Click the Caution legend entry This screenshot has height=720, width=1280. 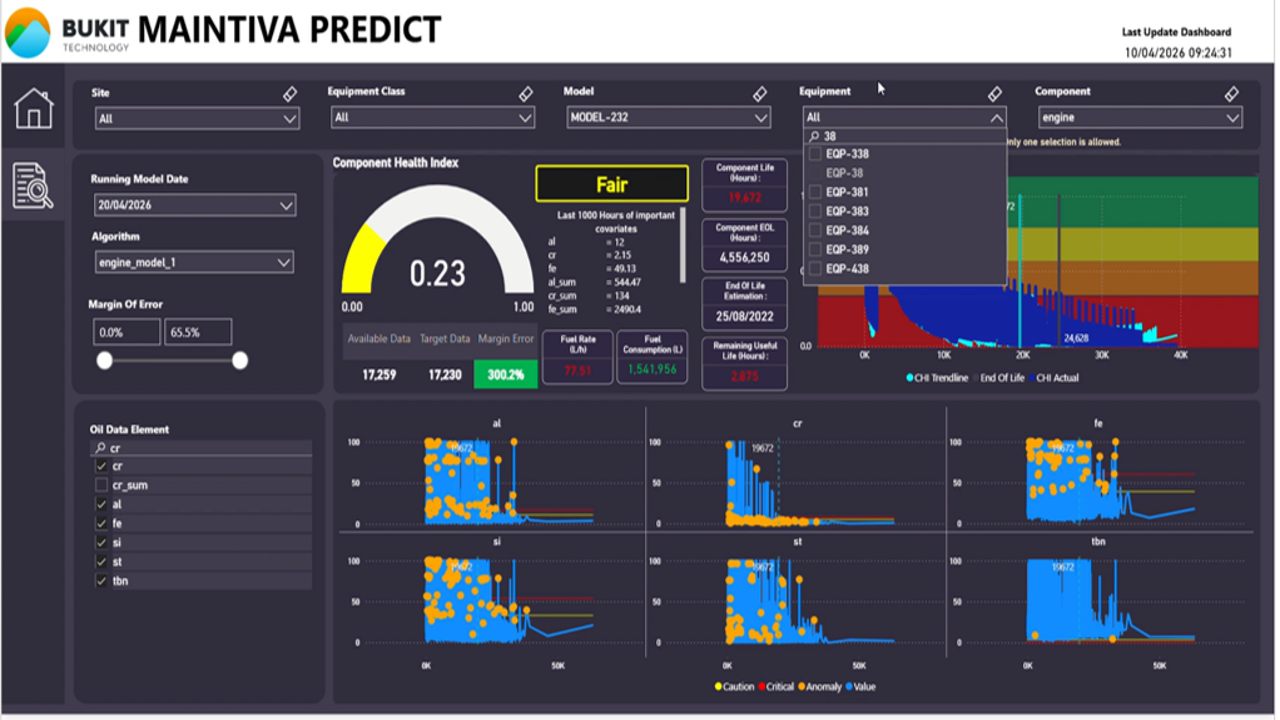click(734, 687)
